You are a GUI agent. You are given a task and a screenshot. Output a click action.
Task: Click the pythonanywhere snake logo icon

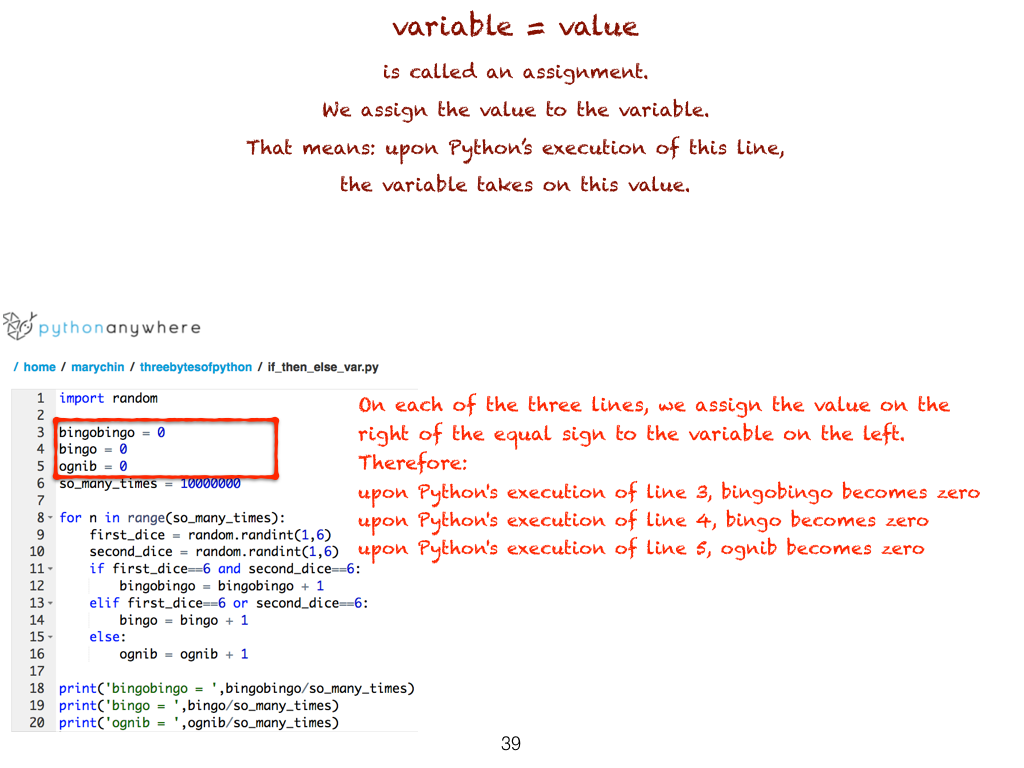(18, 326)
